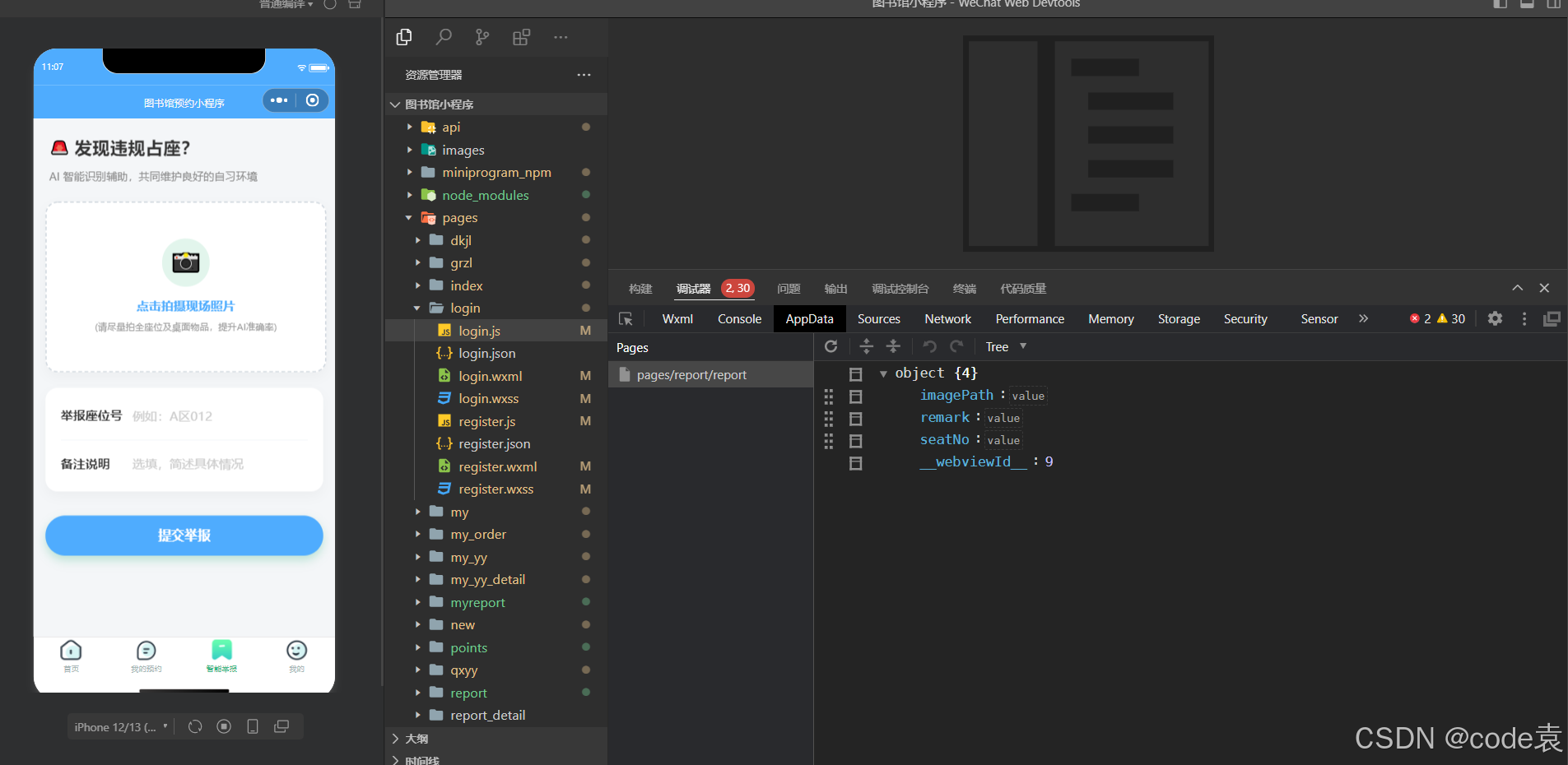Collapse the object {4} tree node
The height and width of the screenshot is (765, 1568).
point(883,373)
